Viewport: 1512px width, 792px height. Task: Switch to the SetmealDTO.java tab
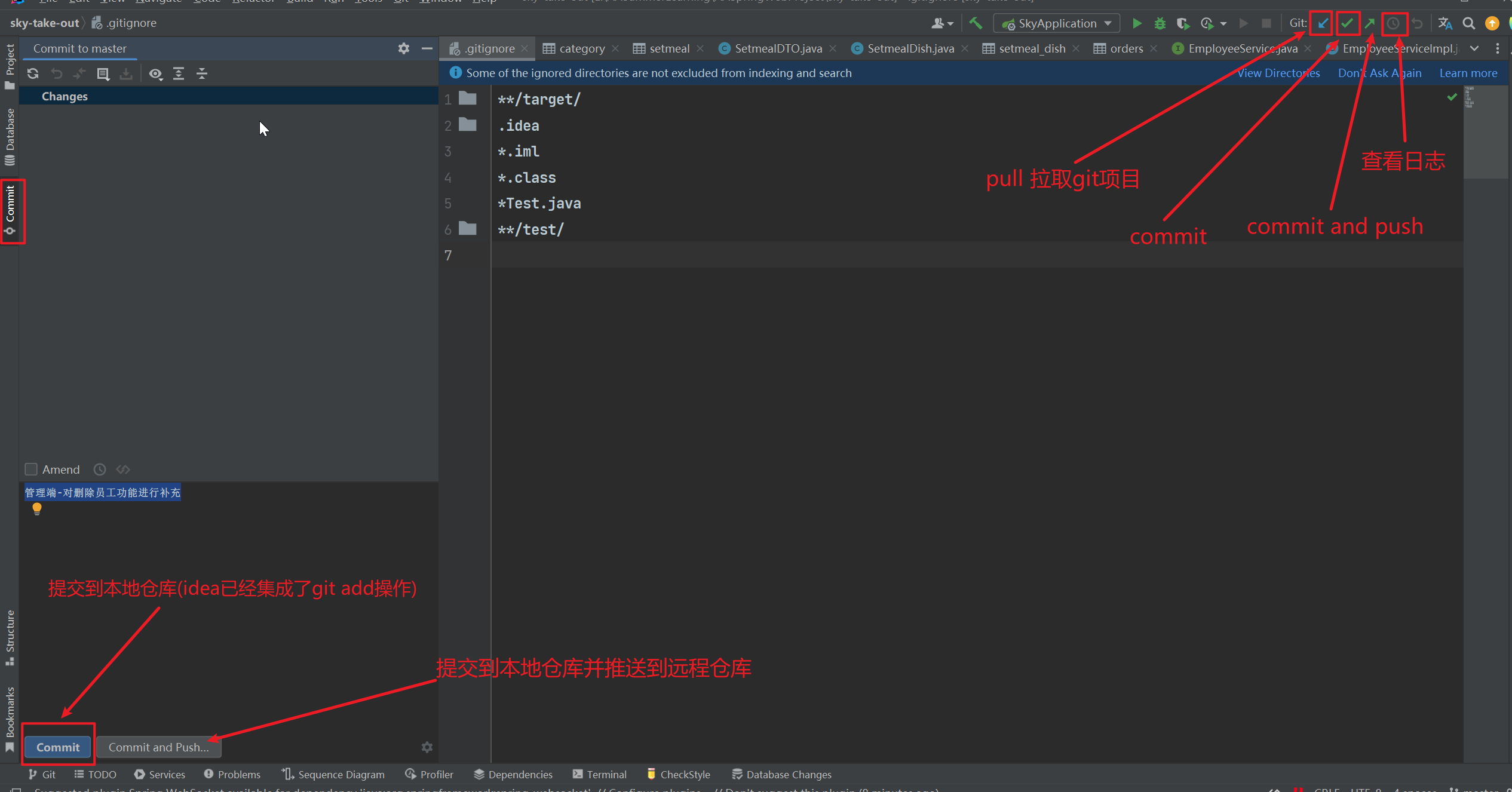778,48
